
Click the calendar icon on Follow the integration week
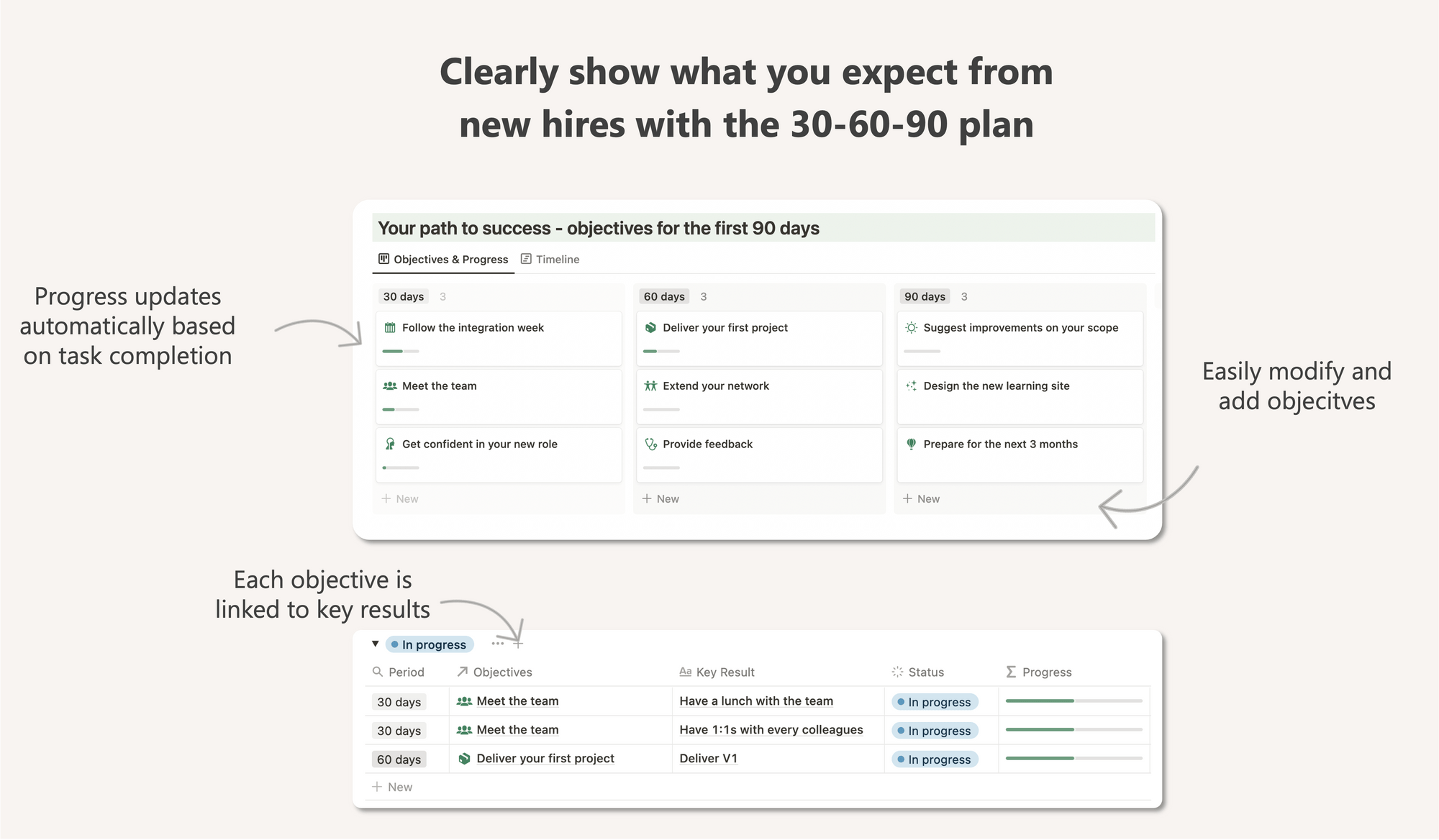coord(389,327)
